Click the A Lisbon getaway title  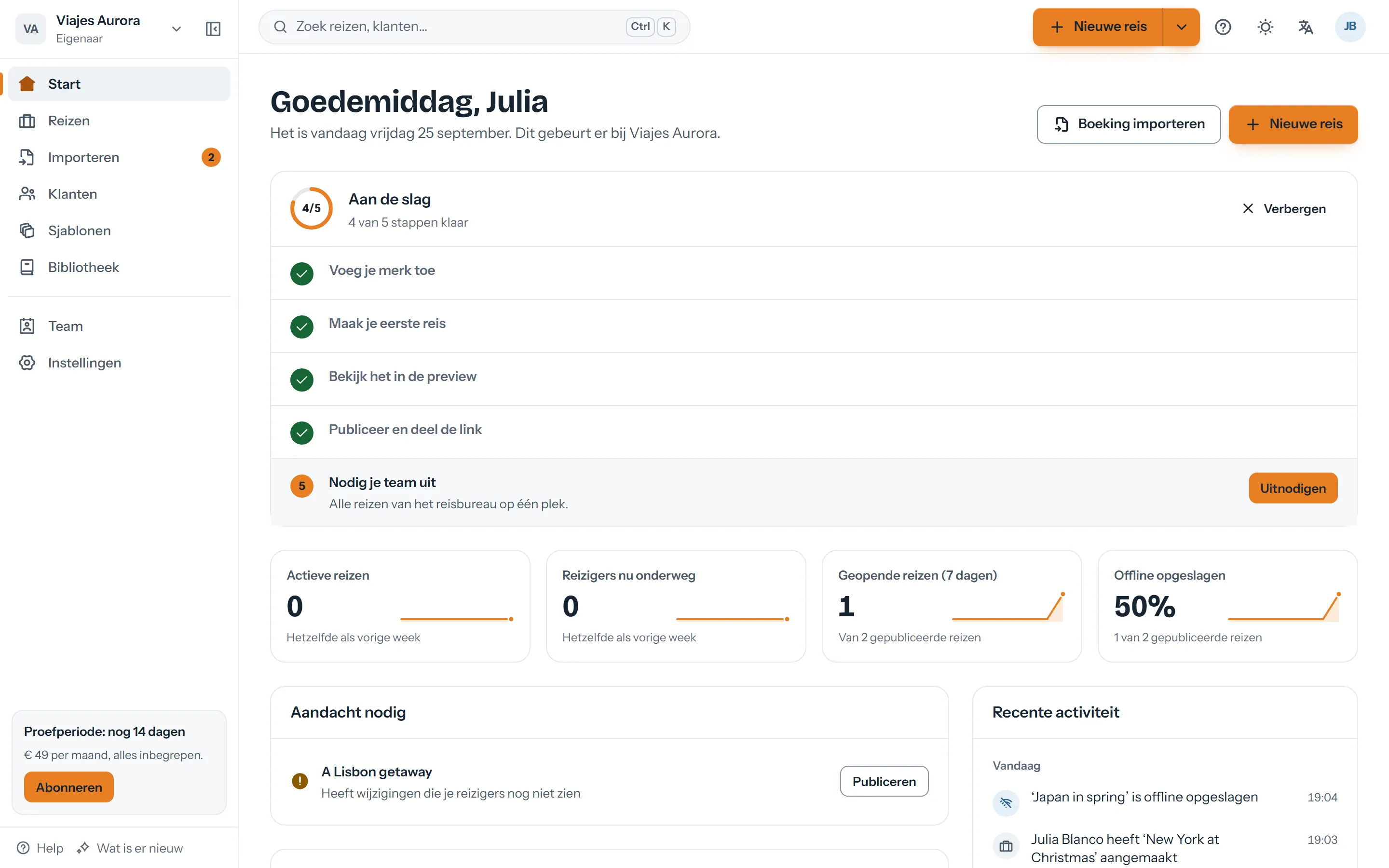click(377, 772)
